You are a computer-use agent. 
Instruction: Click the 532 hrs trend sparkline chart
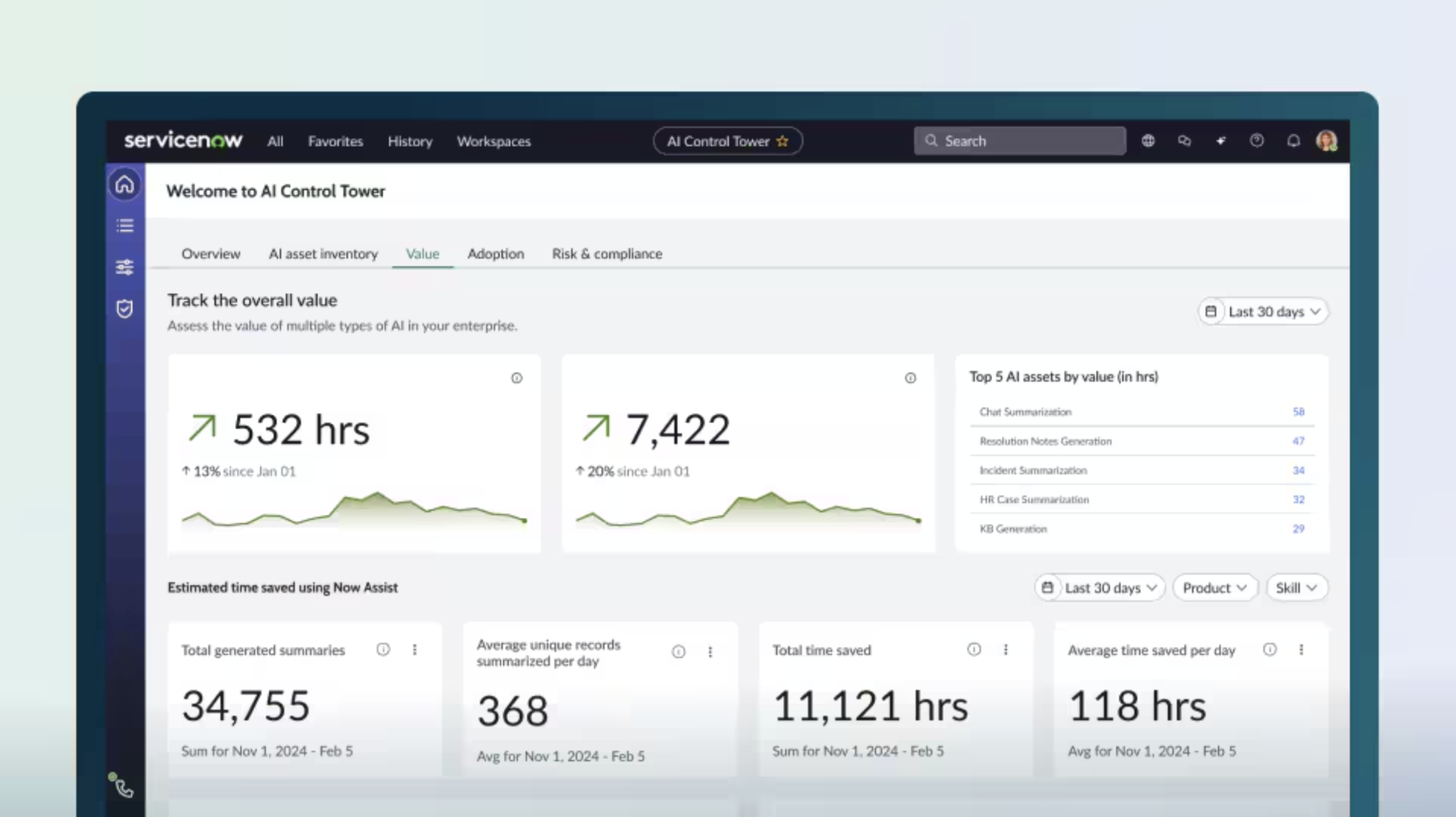pos(355,509)
